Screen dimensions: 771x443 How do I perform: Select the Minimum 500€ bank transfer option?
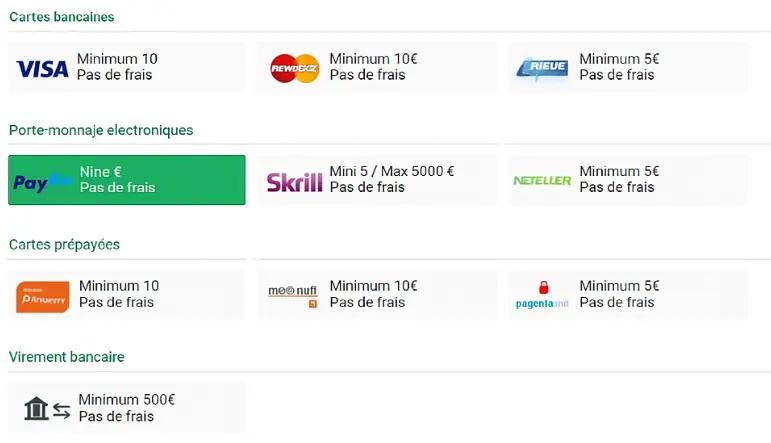click(x=126, y=408)
